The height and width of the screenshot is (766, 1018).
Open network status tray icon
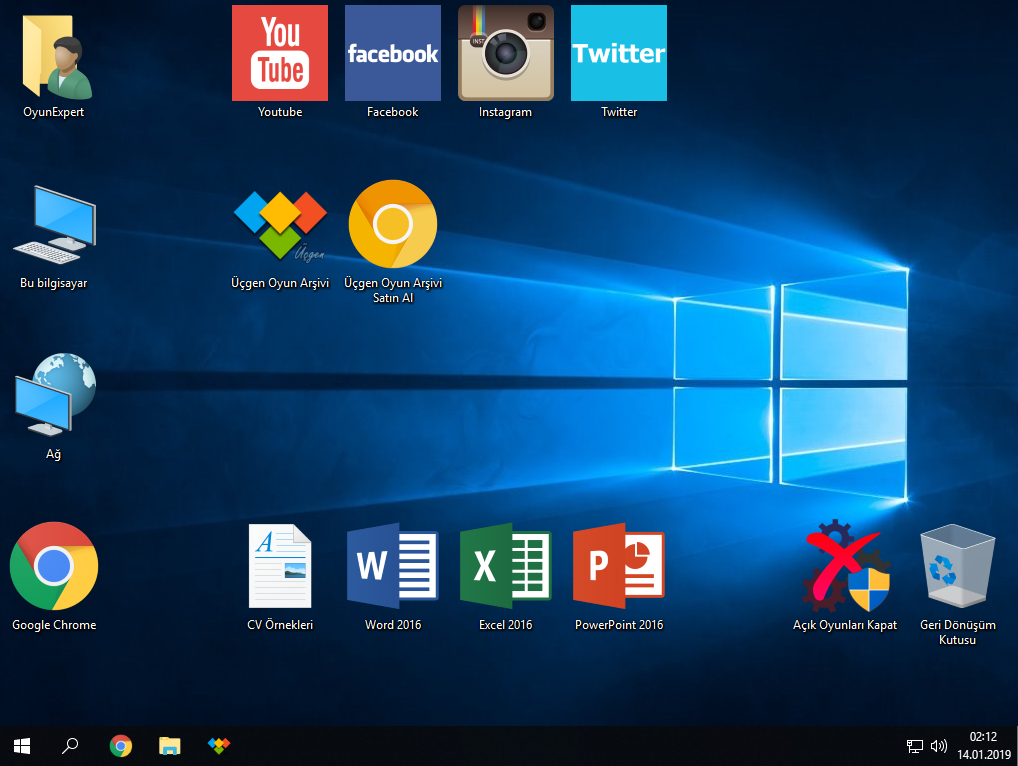(x=915, y=747)
